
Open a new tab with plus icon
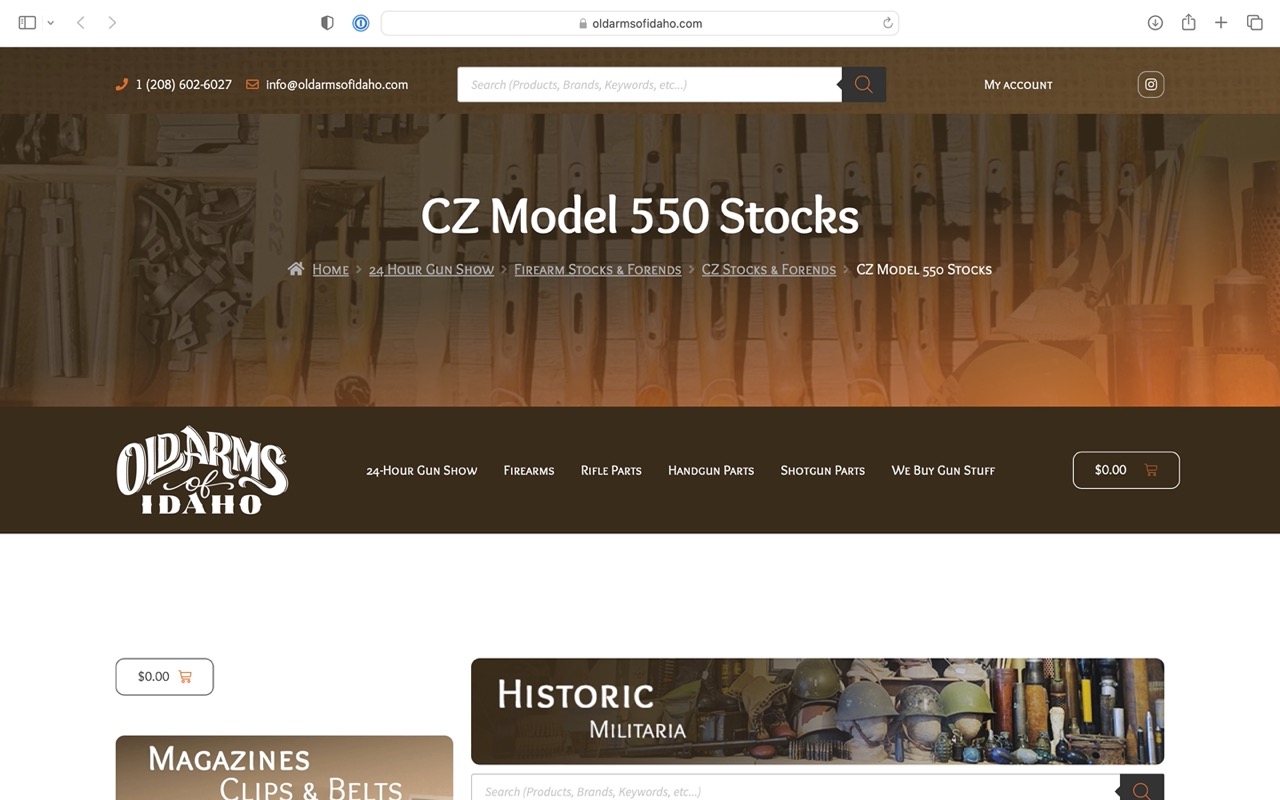[1221, 22]
